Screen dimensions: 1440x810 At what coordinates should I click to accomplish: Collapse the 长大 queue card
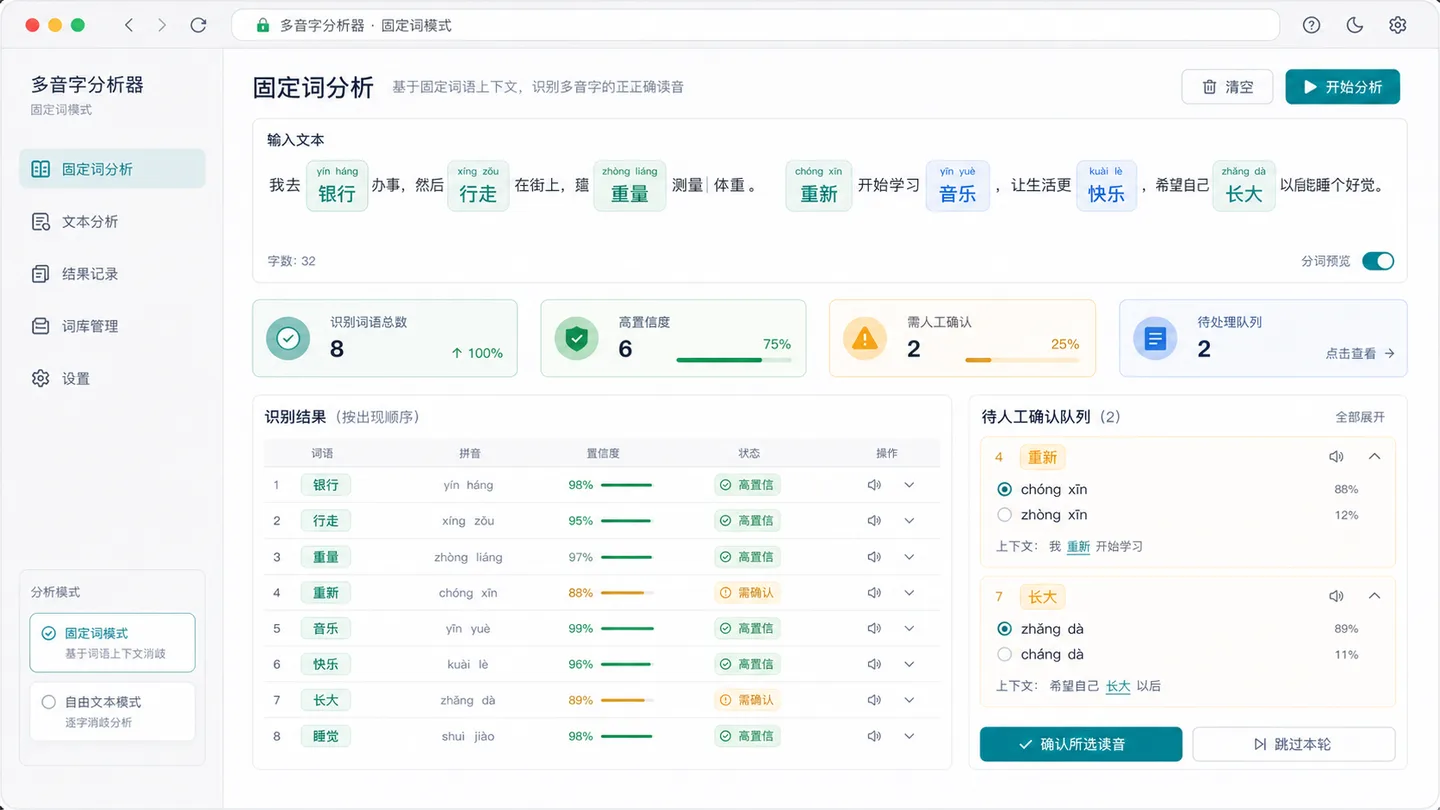pyautogui.click(x=1374, y=596)
